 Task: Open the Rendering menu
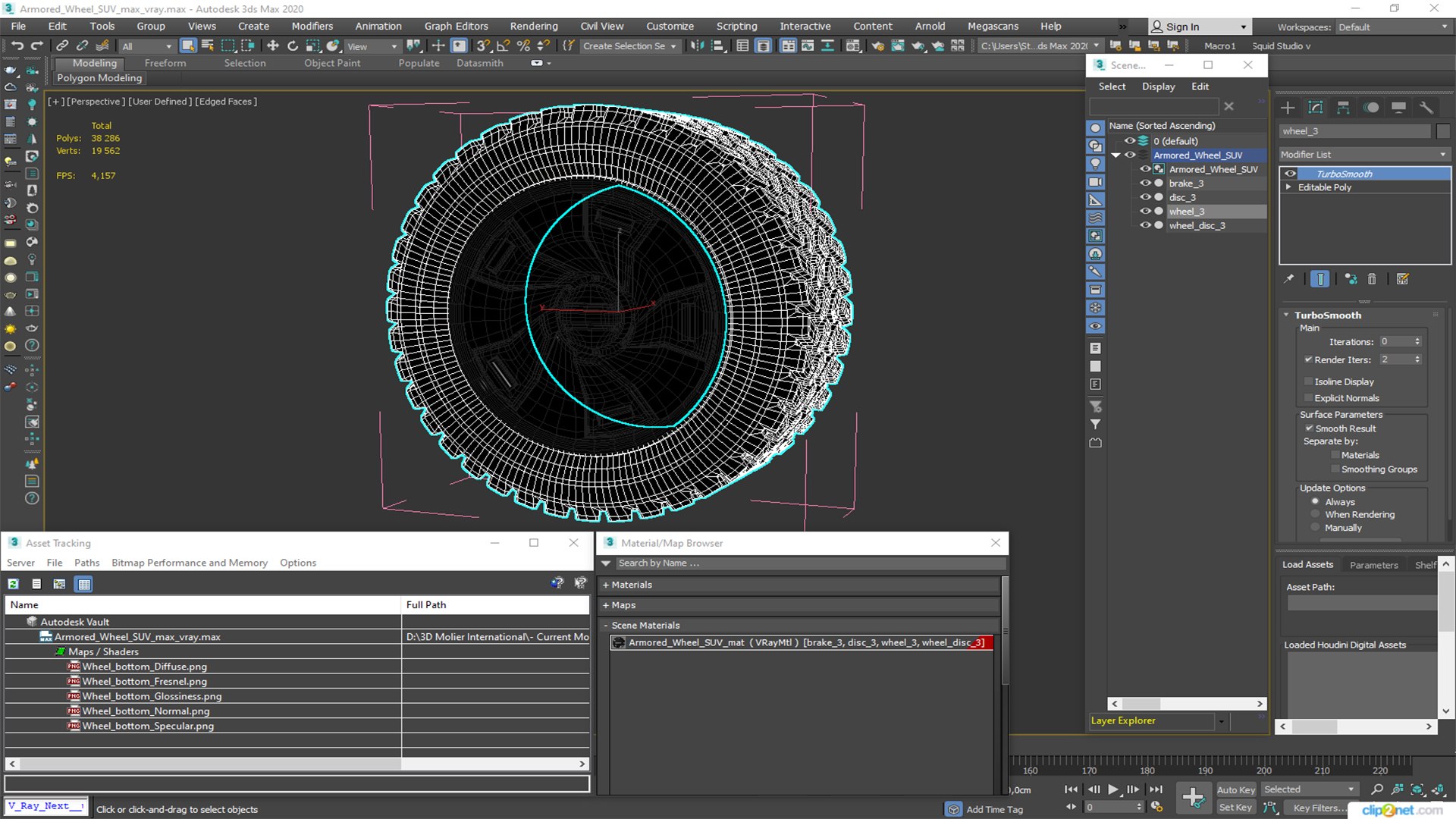pyautogui.click(x=533, y=26)
